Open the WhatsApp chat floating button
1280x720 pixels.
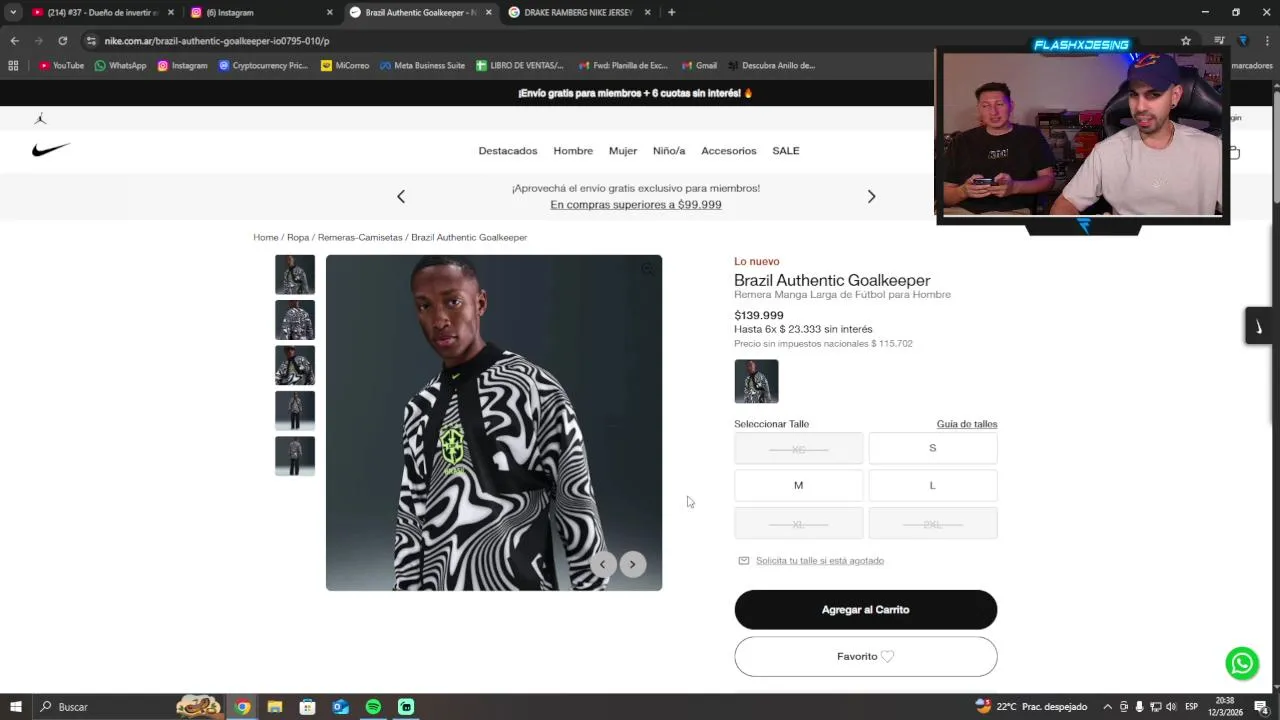point(1242,663)
